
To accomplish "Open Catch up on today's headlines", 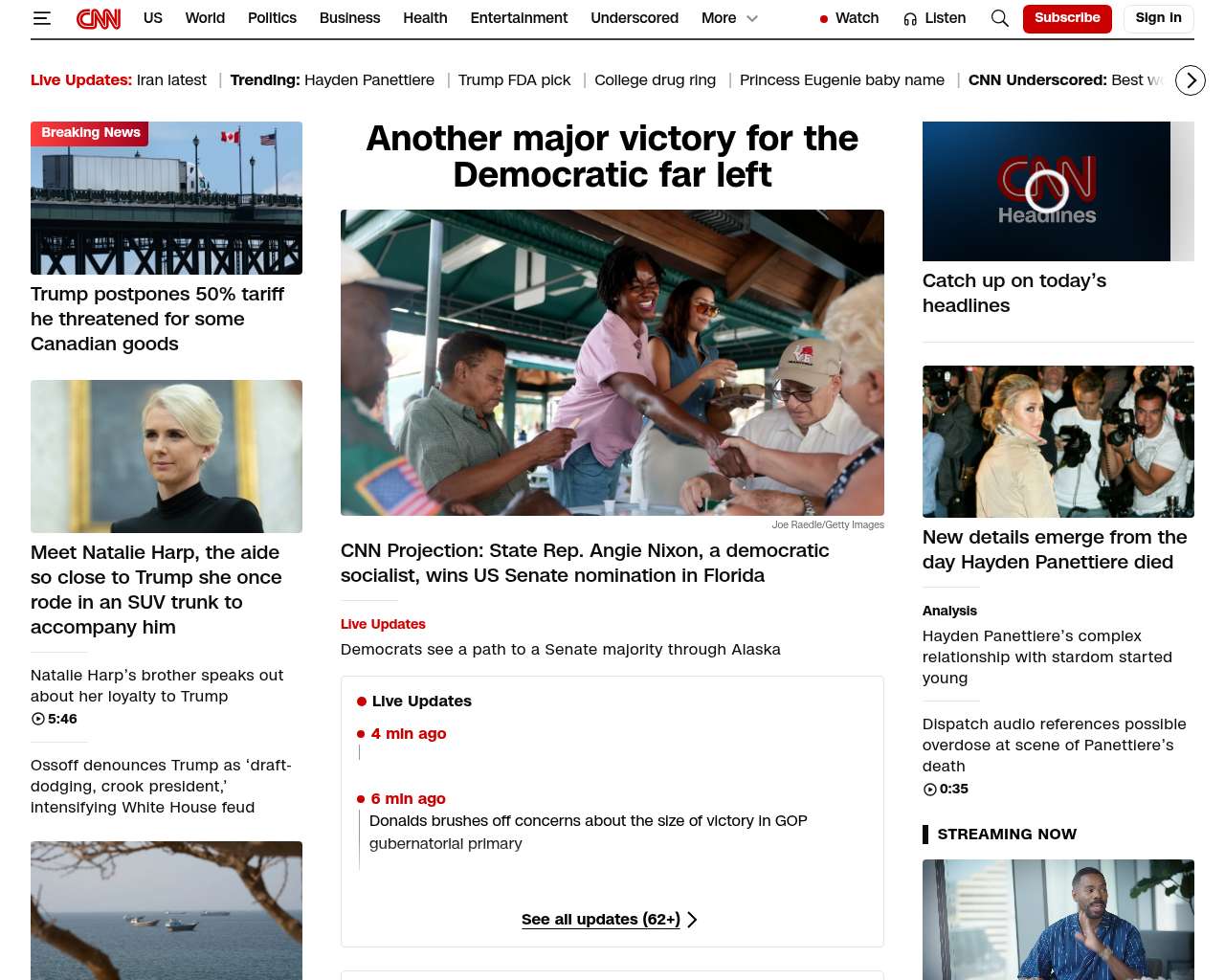I will click(1014, 293).
